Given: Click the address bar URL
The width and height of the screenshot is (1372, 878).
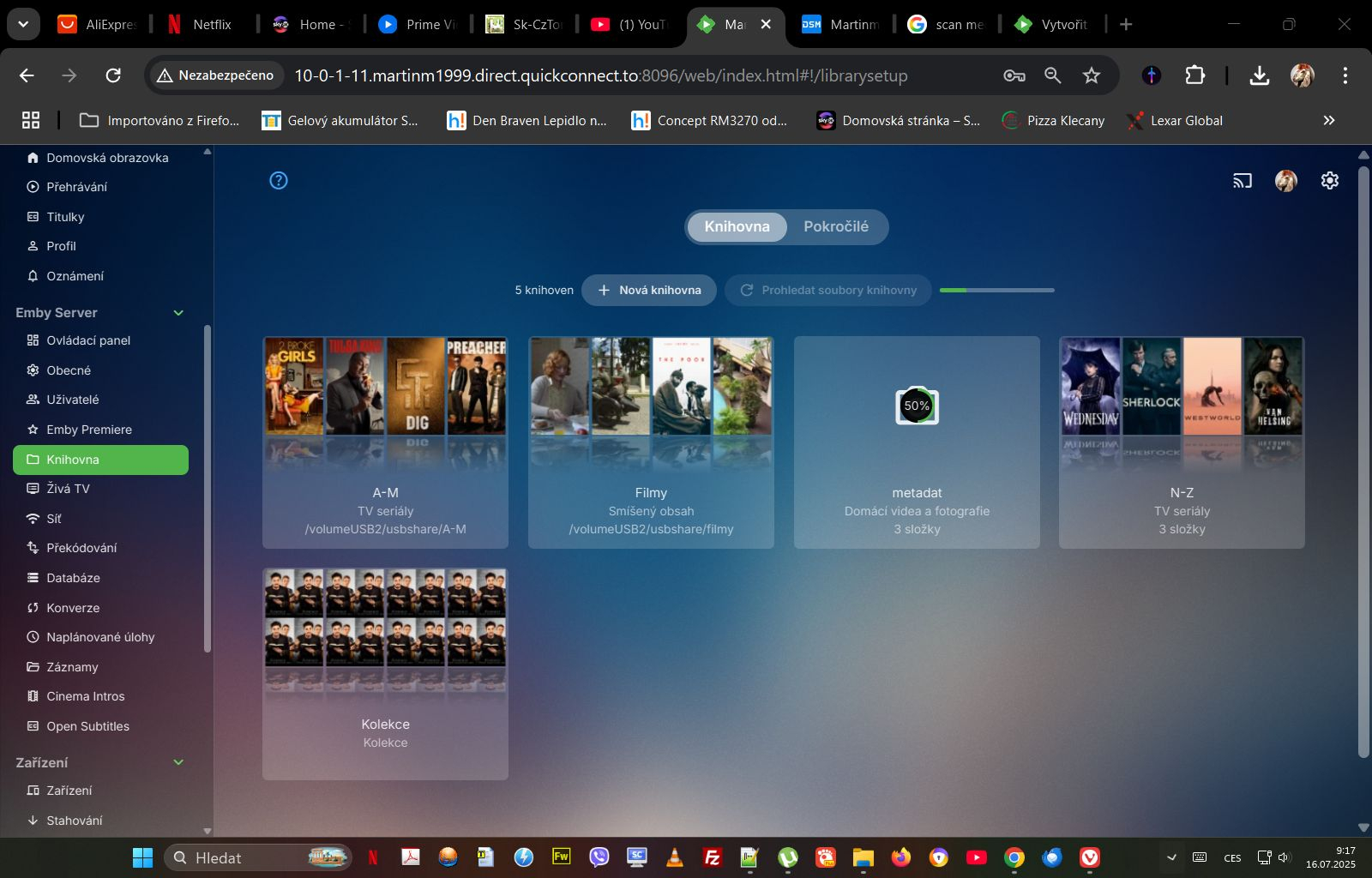Looking at the screenshot, I should 601,75.
